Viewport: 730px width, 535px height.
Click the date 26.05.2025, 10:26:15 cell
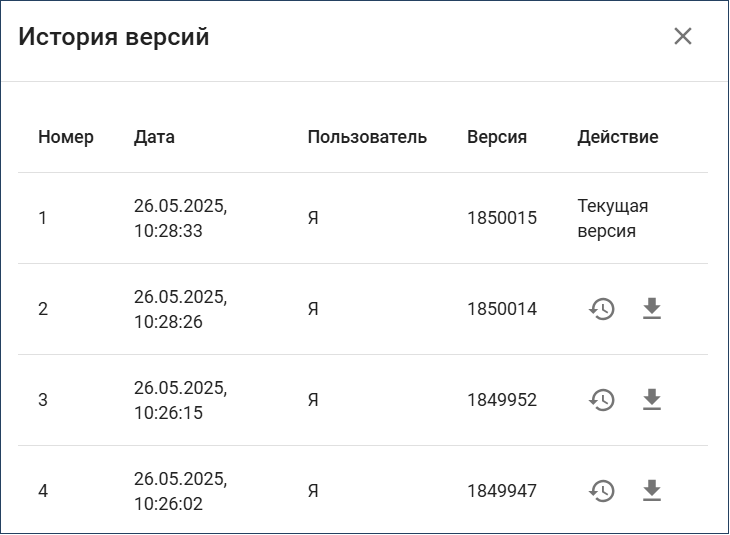coord(181,400)
